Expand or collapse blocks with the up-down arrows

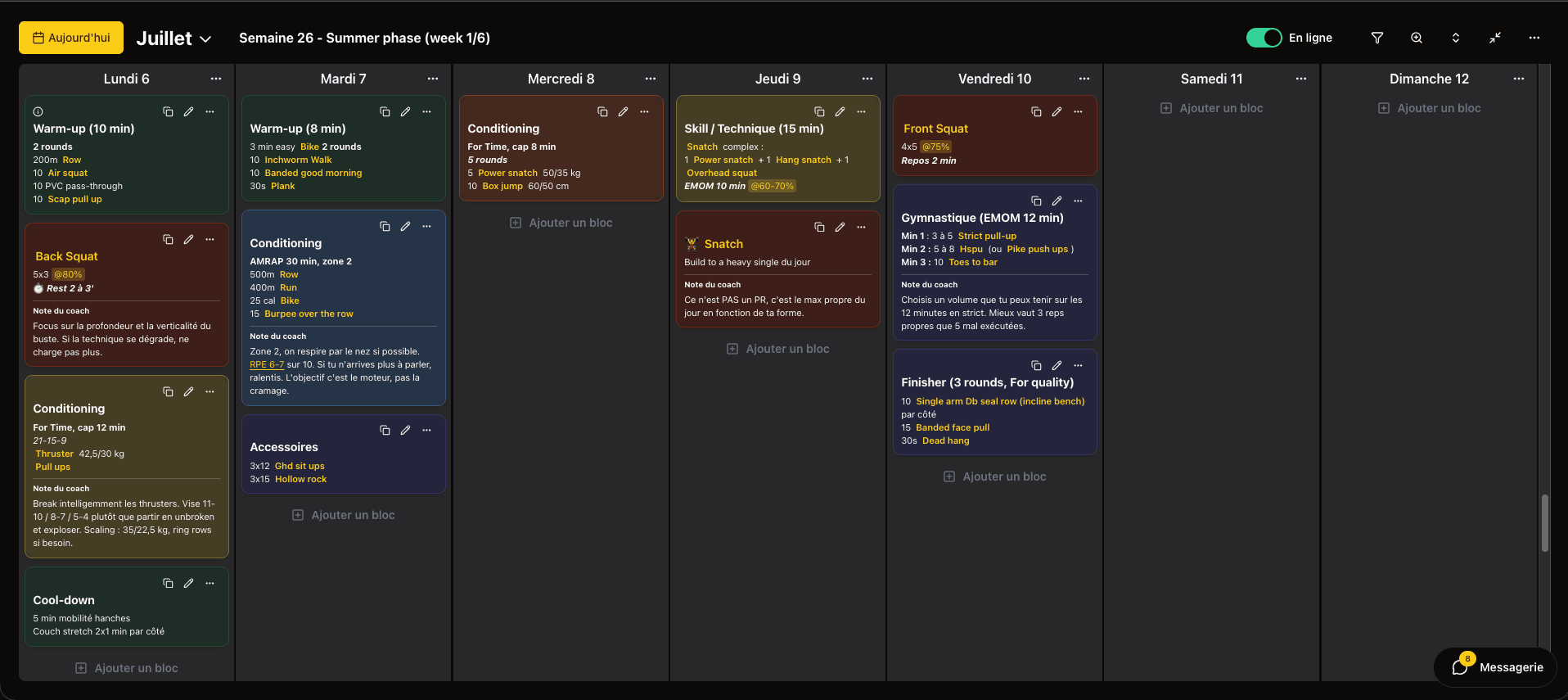click(x=1456, y=38)
